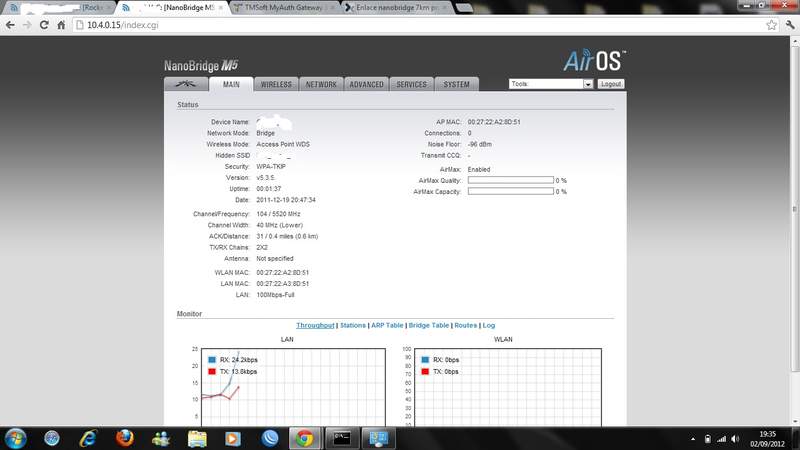Open the Bridge Table link
The width and height of the screenshot is (800, 450).
[429, 326]
